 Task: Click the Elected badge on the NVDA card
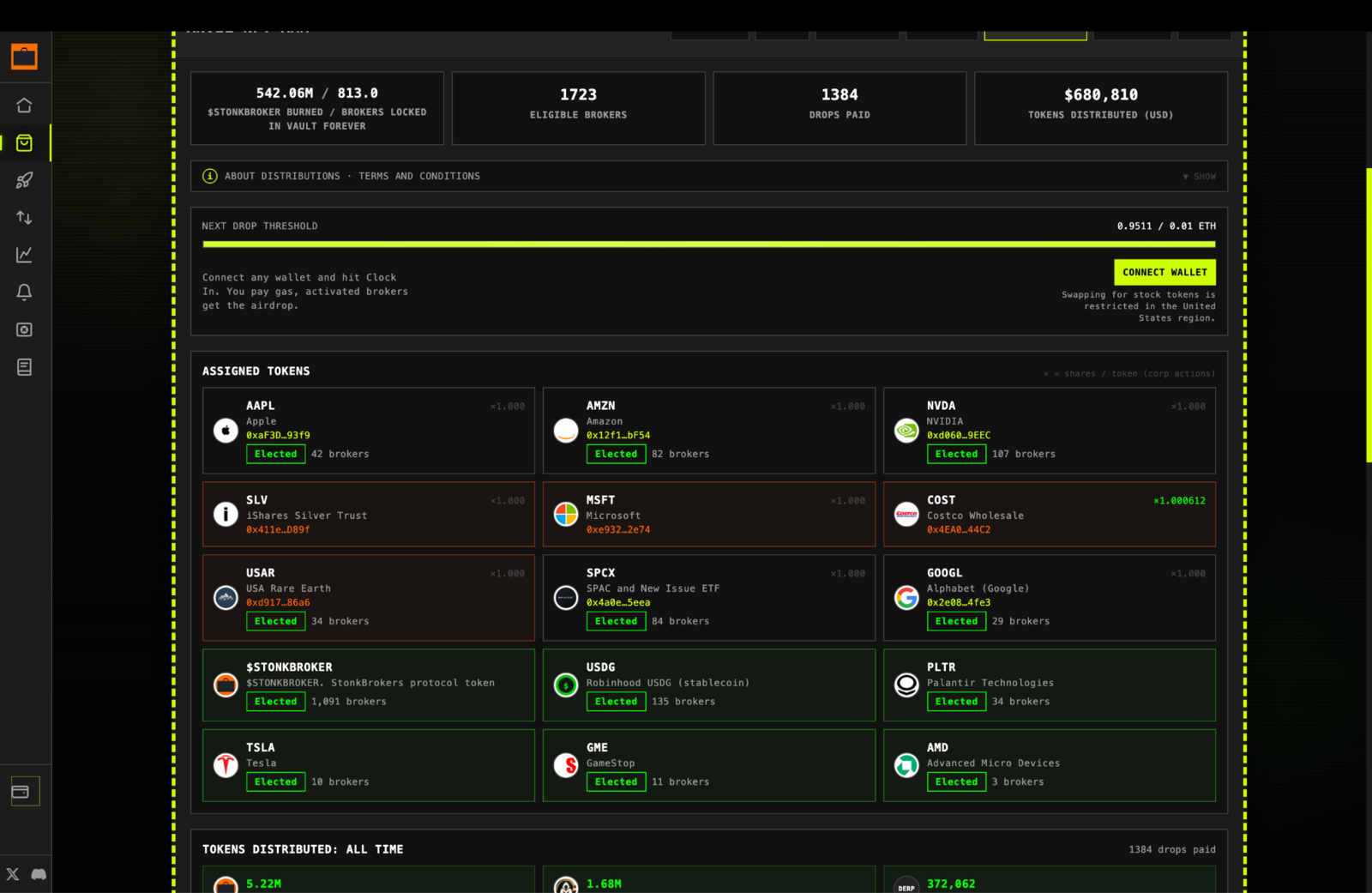pos(956,454)
